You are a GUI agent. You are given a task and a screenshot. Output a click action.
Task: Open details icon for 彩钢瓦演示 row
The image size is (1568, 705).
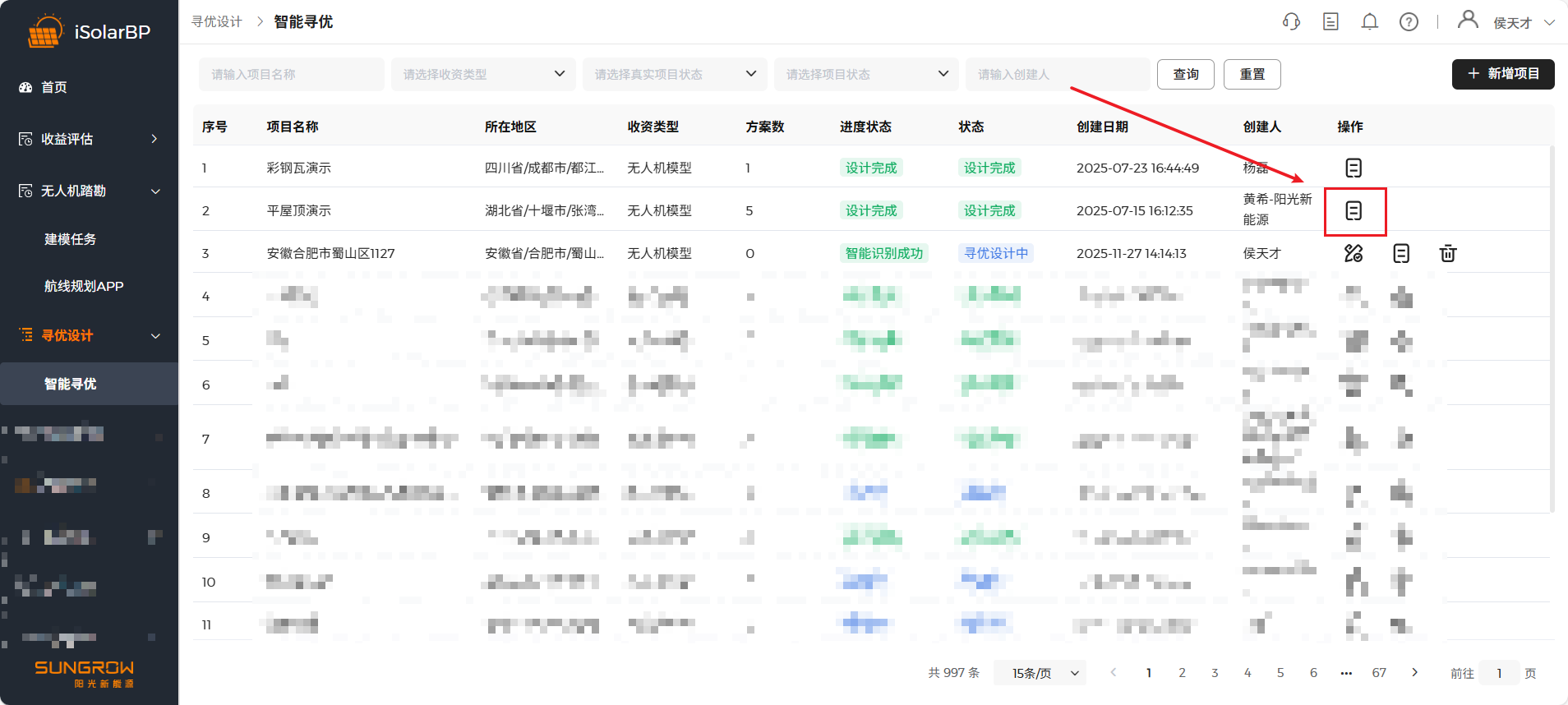coord(1354,168)
